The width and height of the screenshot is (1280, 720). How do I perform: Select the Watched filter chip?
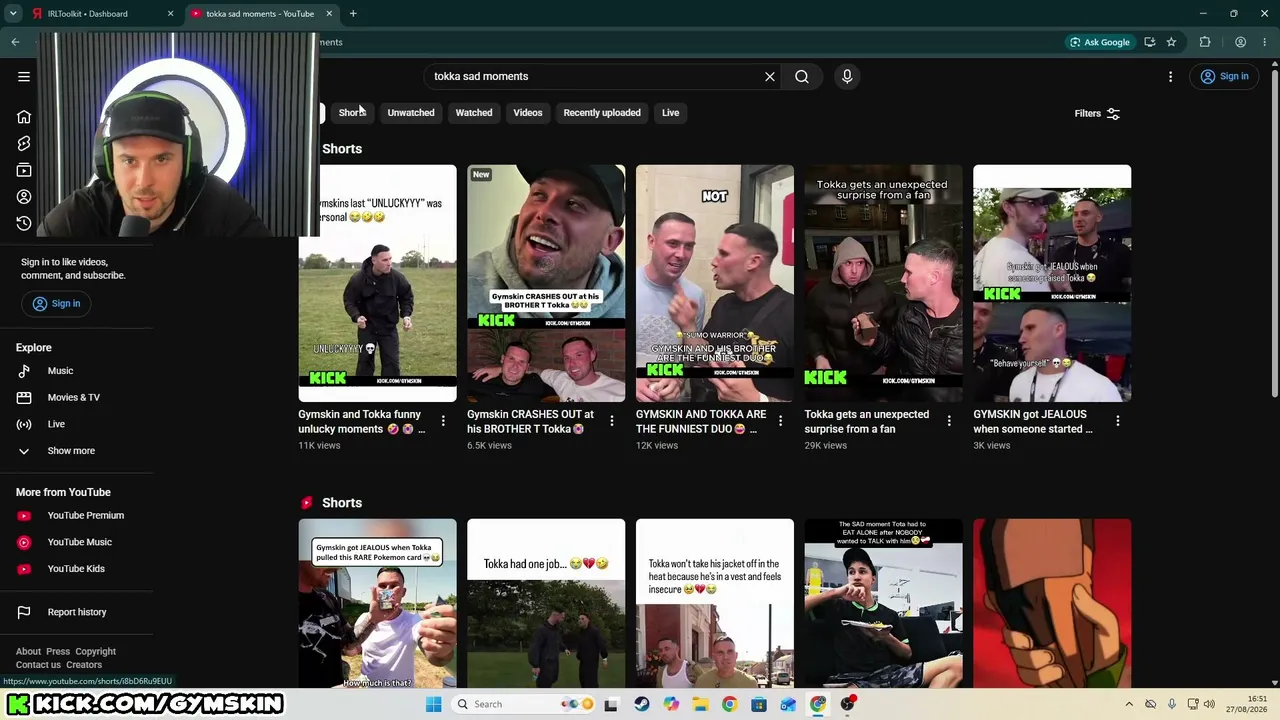click(474, 113)
